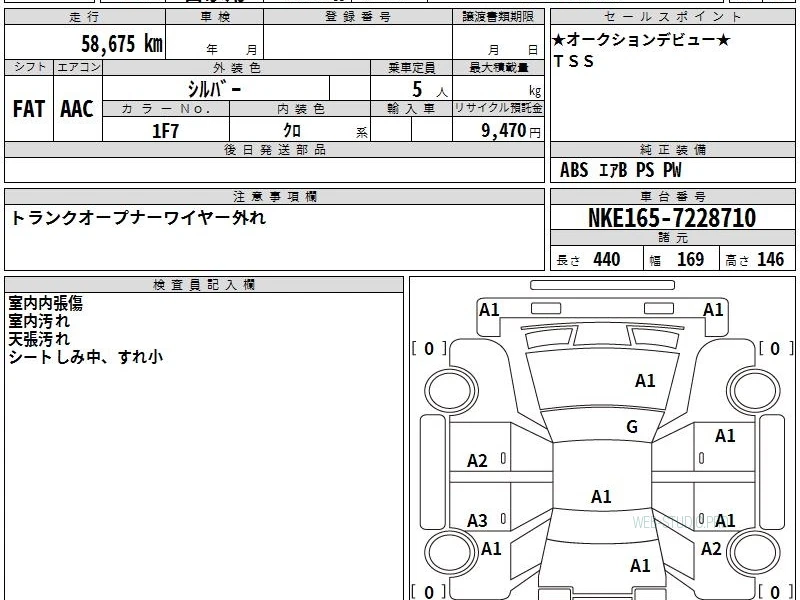800x600 pixels.
Task: Select the A1 mark on the roof
Action: 601,497
